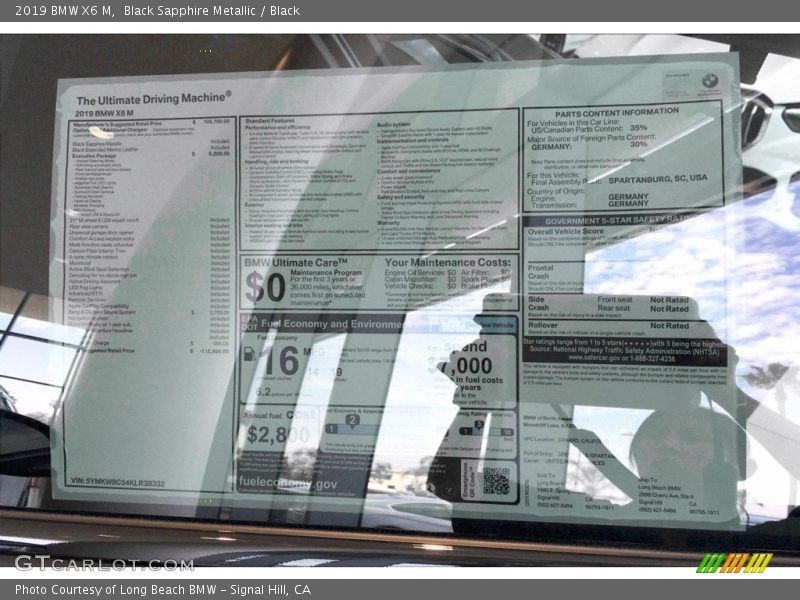Click the '7,000' fuel cost spend figure

(465, 366)
